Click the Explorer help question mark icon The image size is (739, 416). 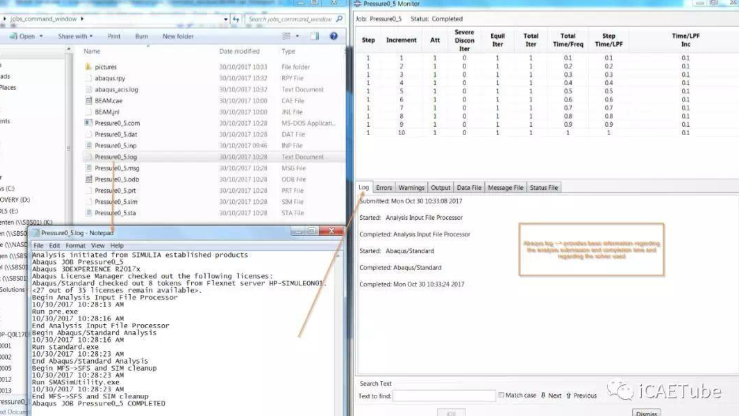tap(334, 36)
